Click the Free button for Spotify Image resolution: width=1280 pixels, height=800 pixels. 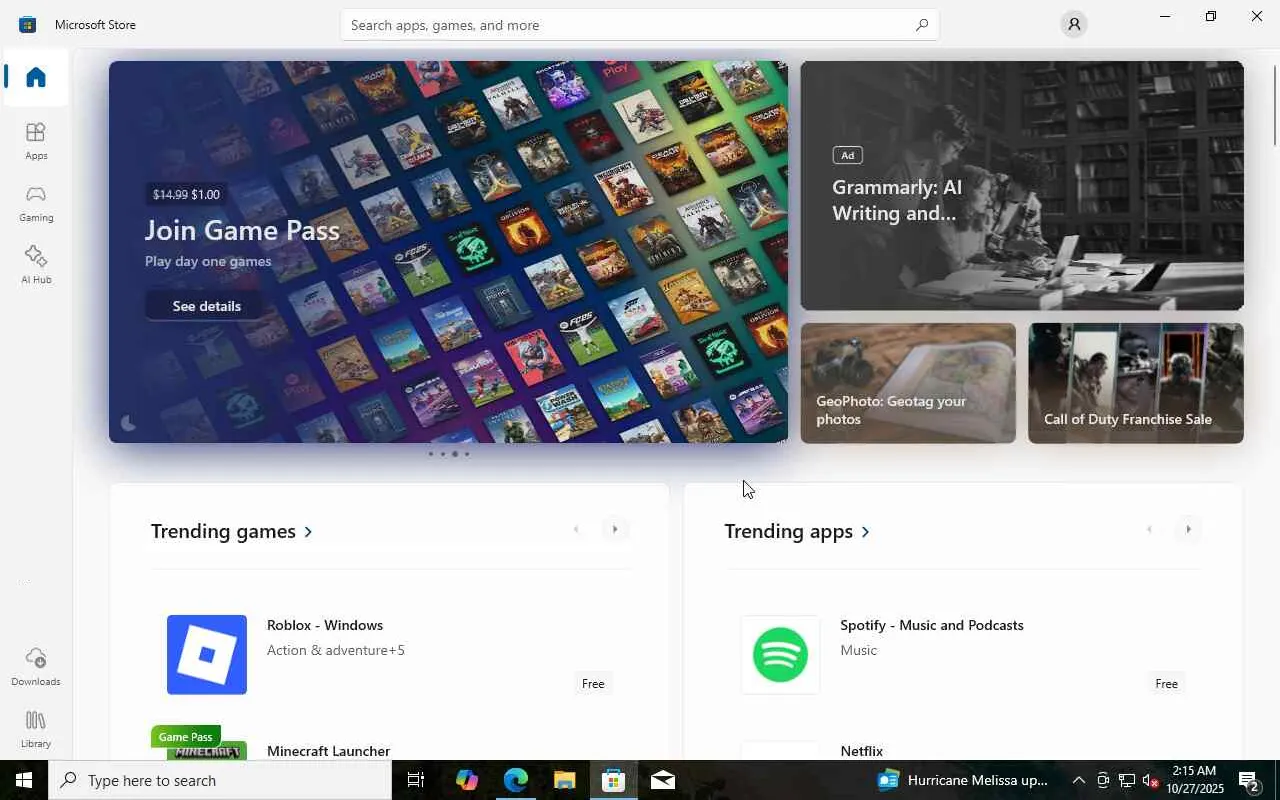pyautogui.click(x=1166, y=684)
